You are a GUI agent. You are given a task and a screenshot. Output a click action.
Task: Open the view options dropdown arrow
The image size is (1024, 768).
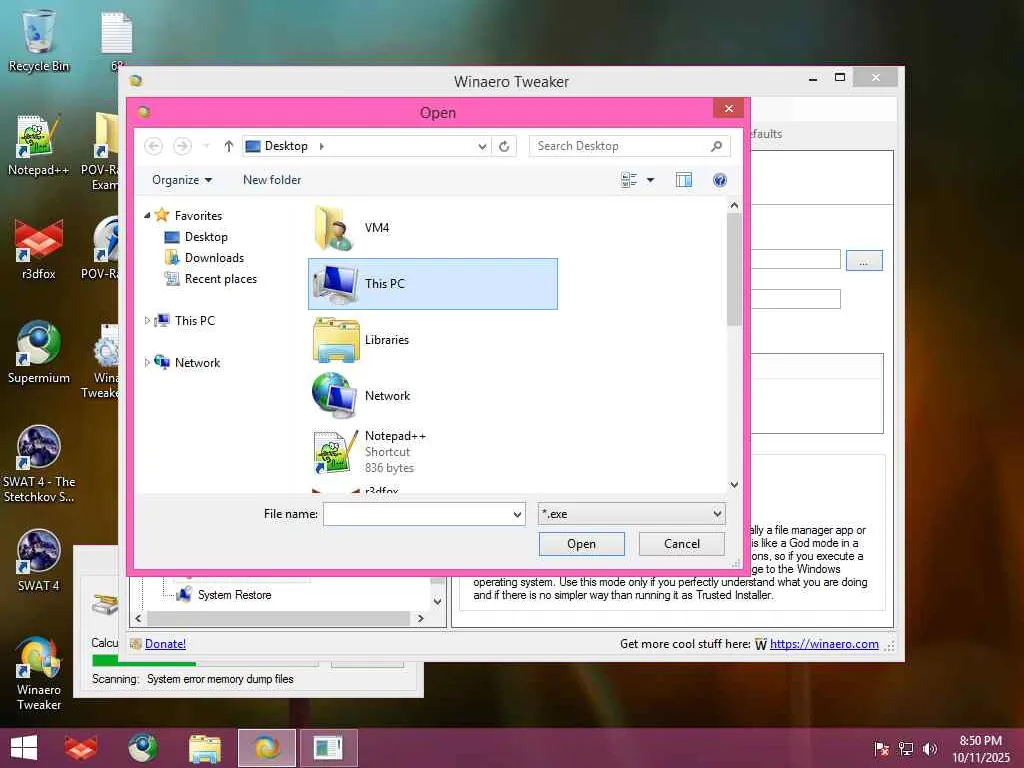[x=650, y=180]
